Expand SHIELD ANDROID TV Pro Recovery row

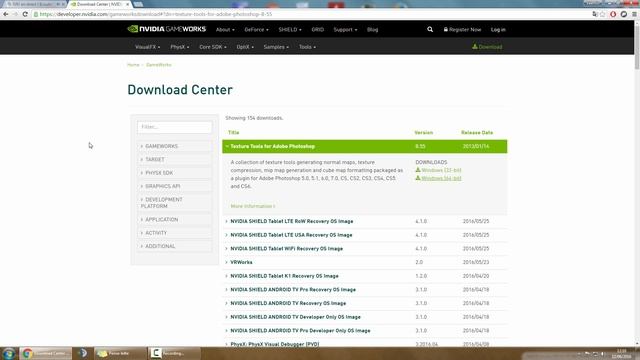pyautogui.click(x=364, y=290)
